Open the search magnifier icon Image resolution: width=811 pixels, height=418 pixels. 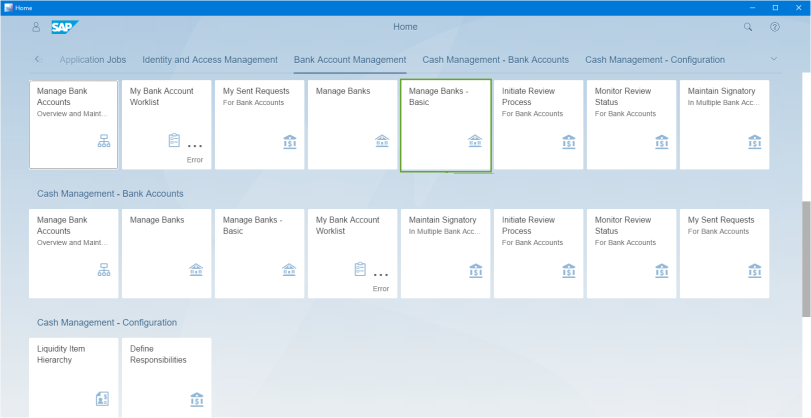click(748, 27)
